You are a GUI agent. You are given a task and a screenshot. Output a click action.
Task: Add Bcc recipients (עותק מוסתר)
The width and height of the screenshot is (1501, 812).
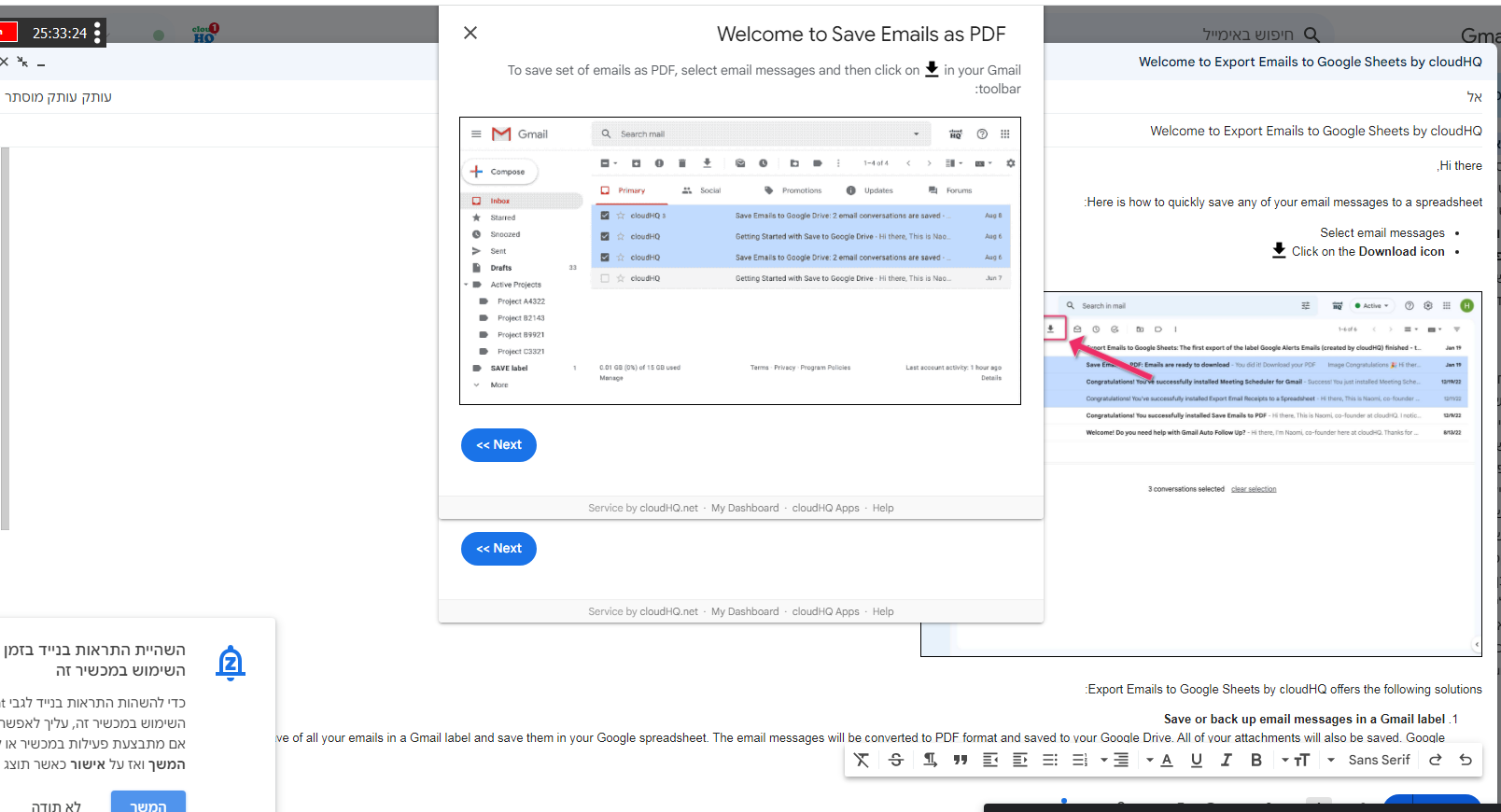click(x=42, y=97)
